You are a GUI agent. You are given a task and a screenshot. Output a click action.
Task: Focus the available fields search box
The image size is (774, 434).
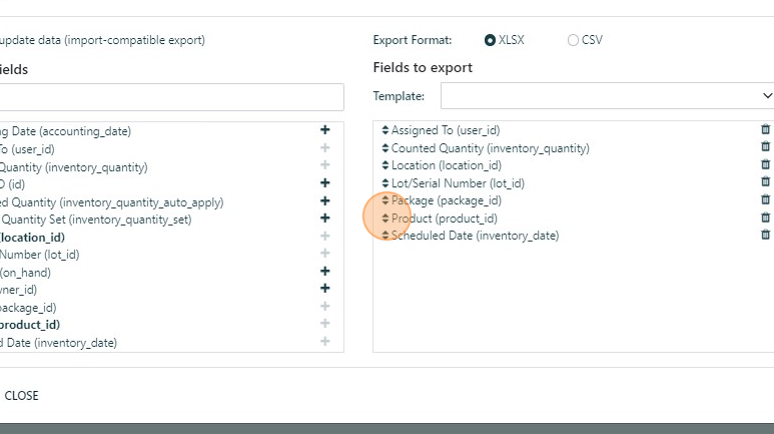(x=170, y=97)
